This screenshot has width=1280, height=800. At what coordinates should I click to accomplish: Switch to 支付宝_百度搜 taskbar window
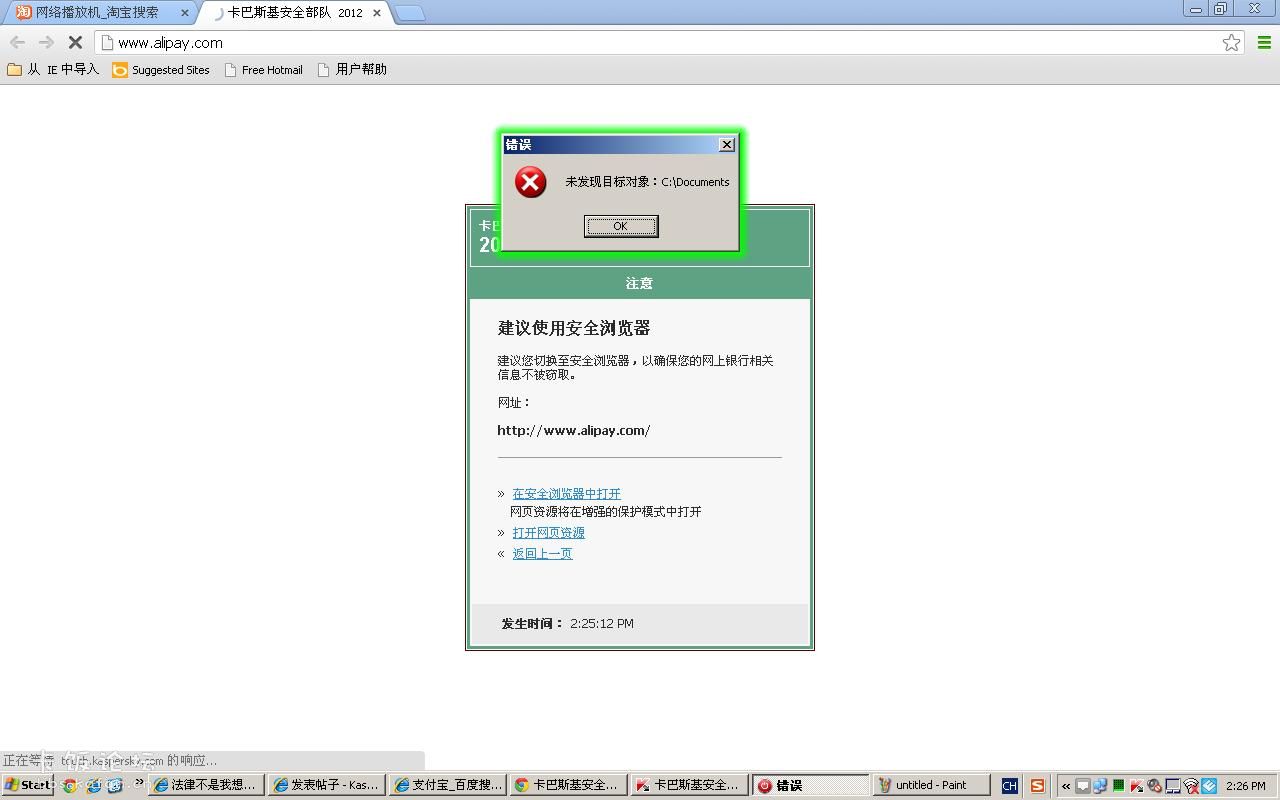pyautogui.click(x=447, y=785)
